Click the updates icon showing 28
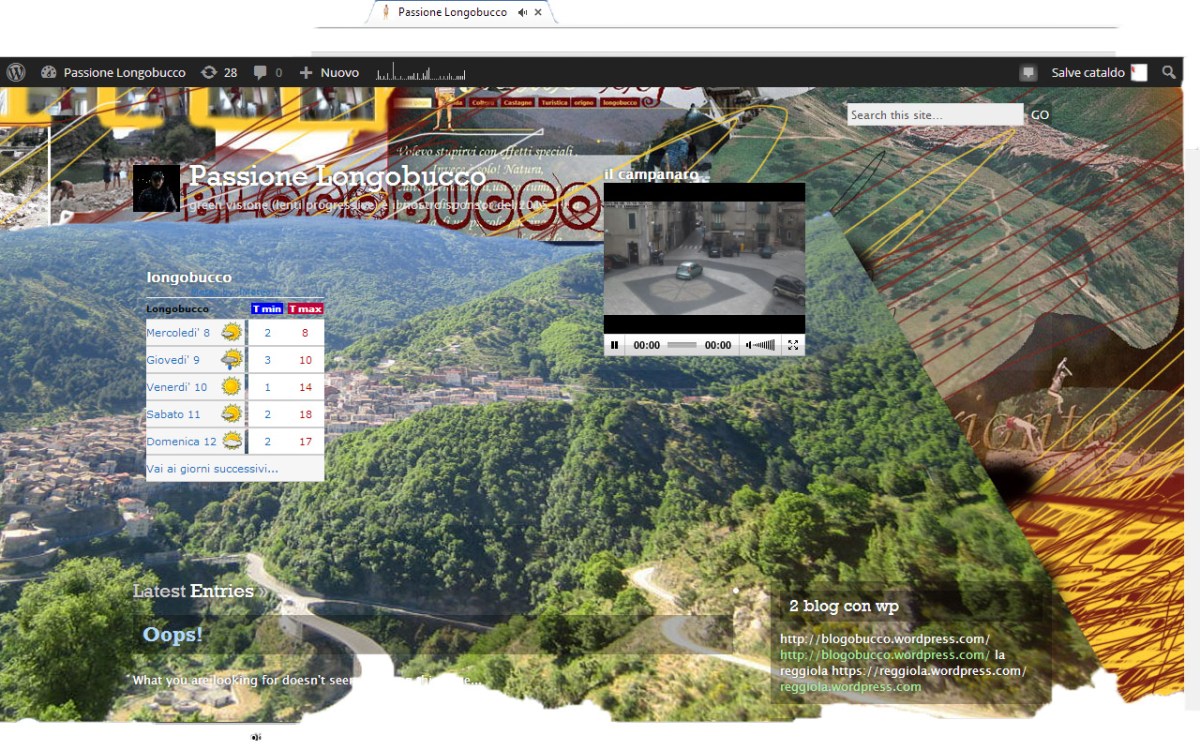1200x750 pixels. (219, 72)
